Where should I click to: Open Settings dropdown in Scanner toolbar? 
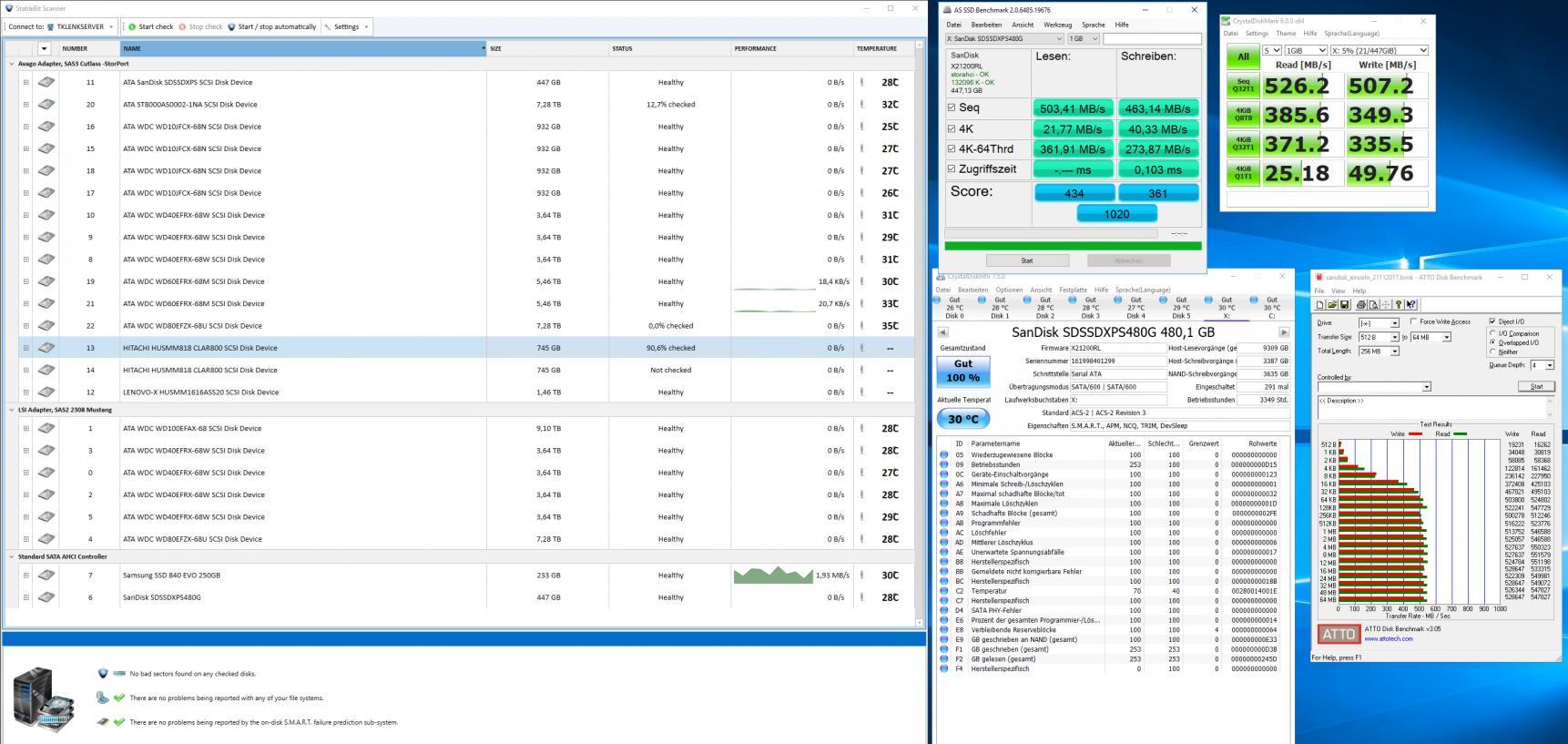366,26
